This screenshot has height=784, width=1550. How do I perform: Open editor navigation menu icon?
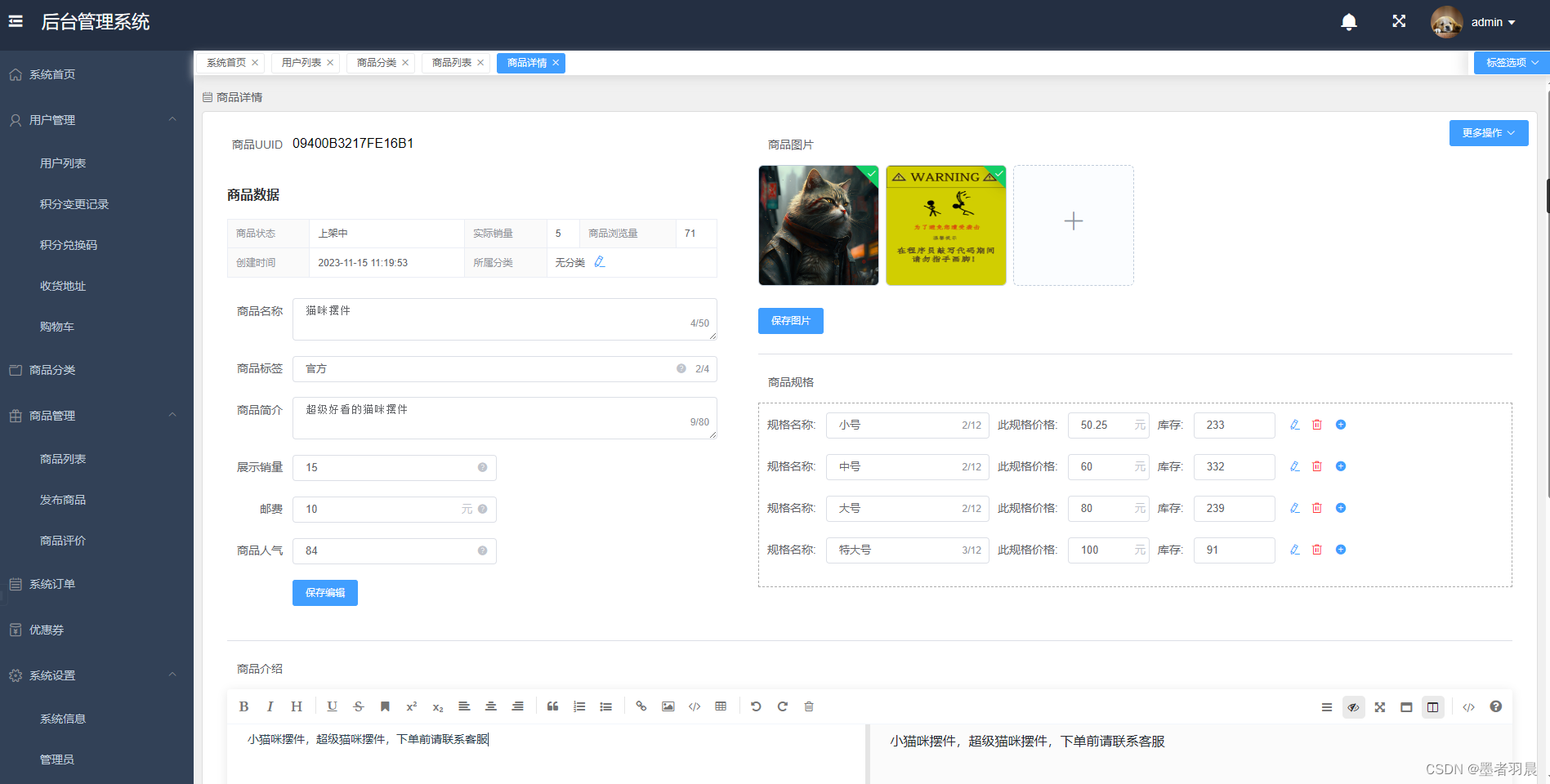point(1327,707)
